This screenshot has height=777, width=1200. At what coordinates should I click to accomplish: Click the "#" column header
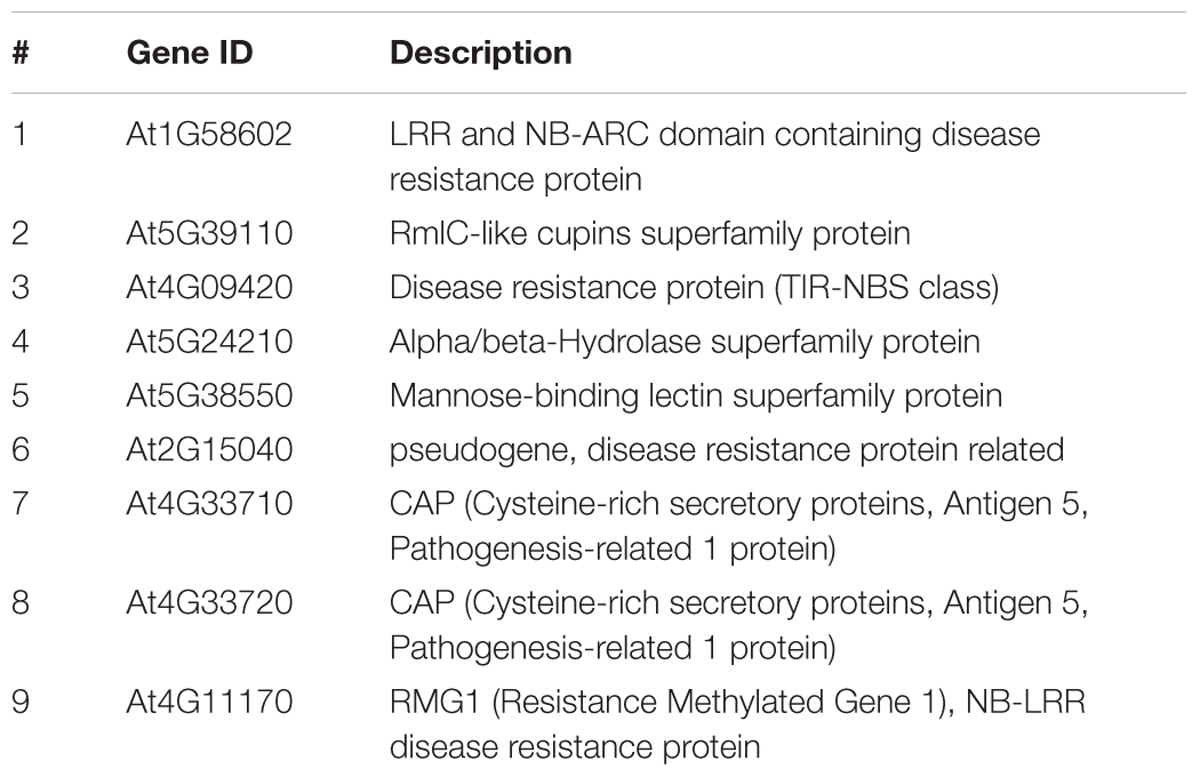click(x=21, y=53)
